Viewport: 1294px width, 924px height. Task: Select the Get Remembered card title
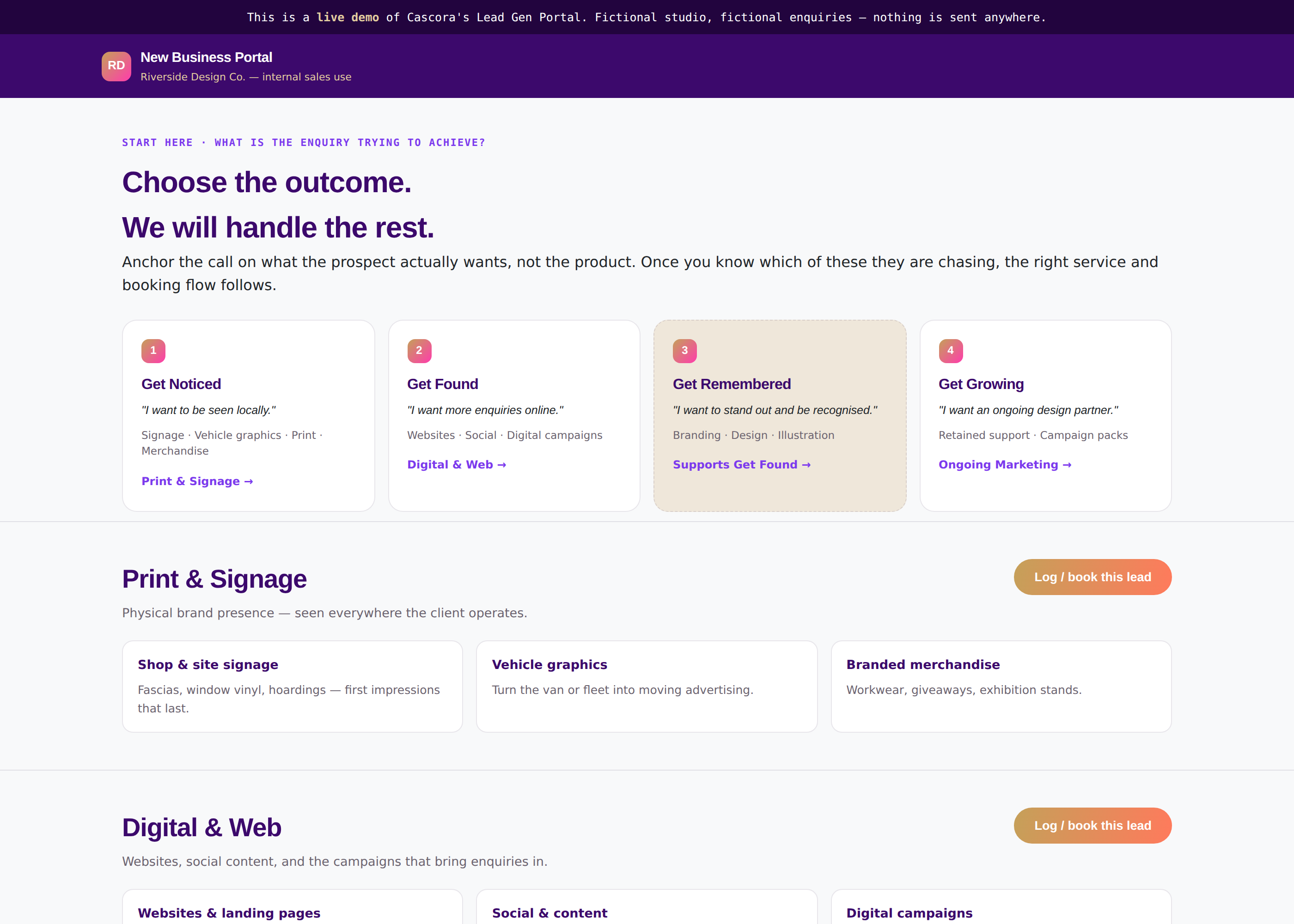point(732,384)
